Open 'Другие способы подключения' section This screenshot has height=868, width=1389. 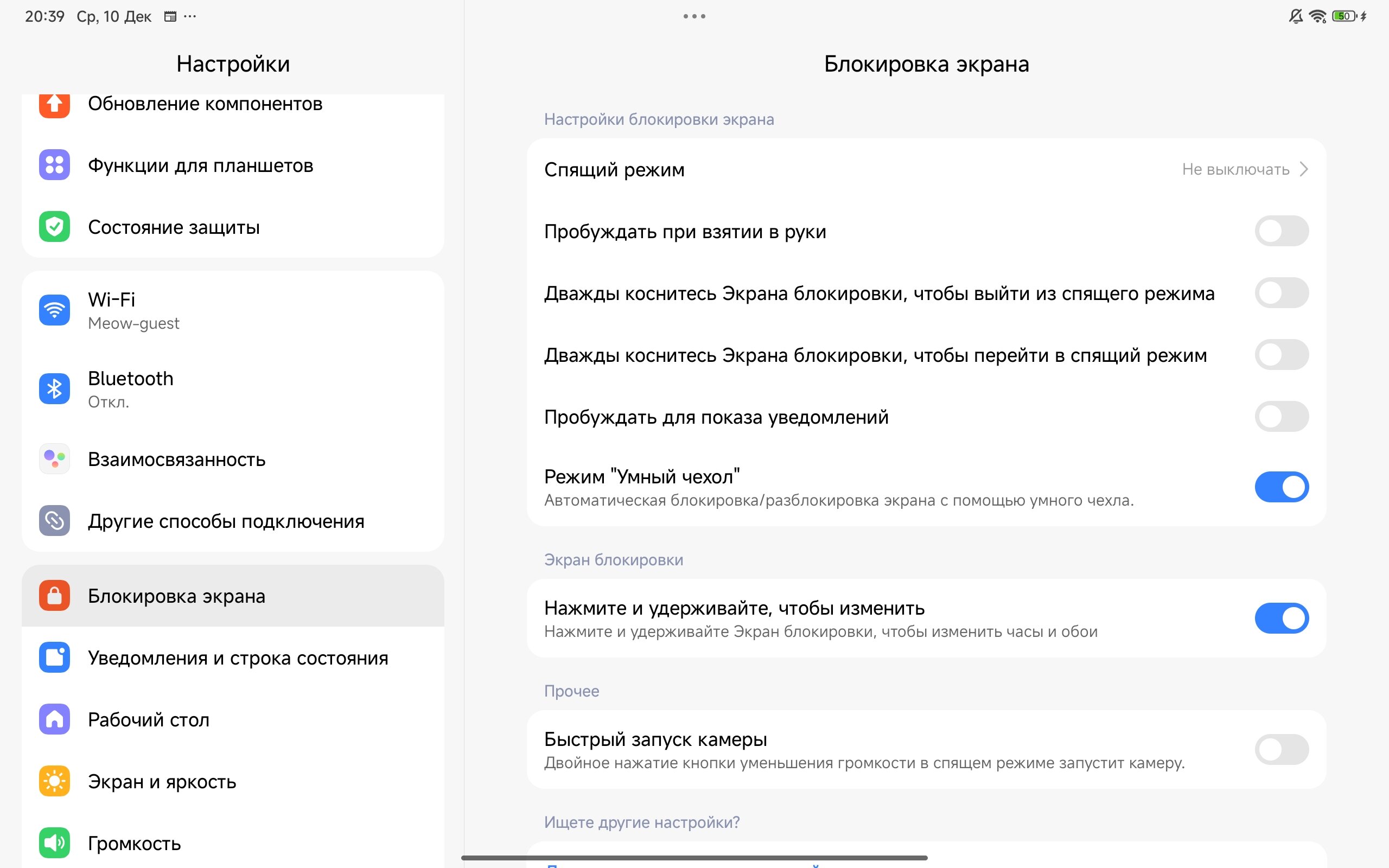click(226, 521)
